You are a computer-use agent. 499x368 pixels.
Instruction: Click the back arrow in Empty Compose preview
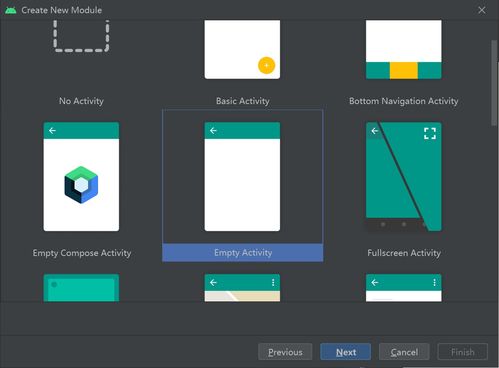(x=52, y=131)
